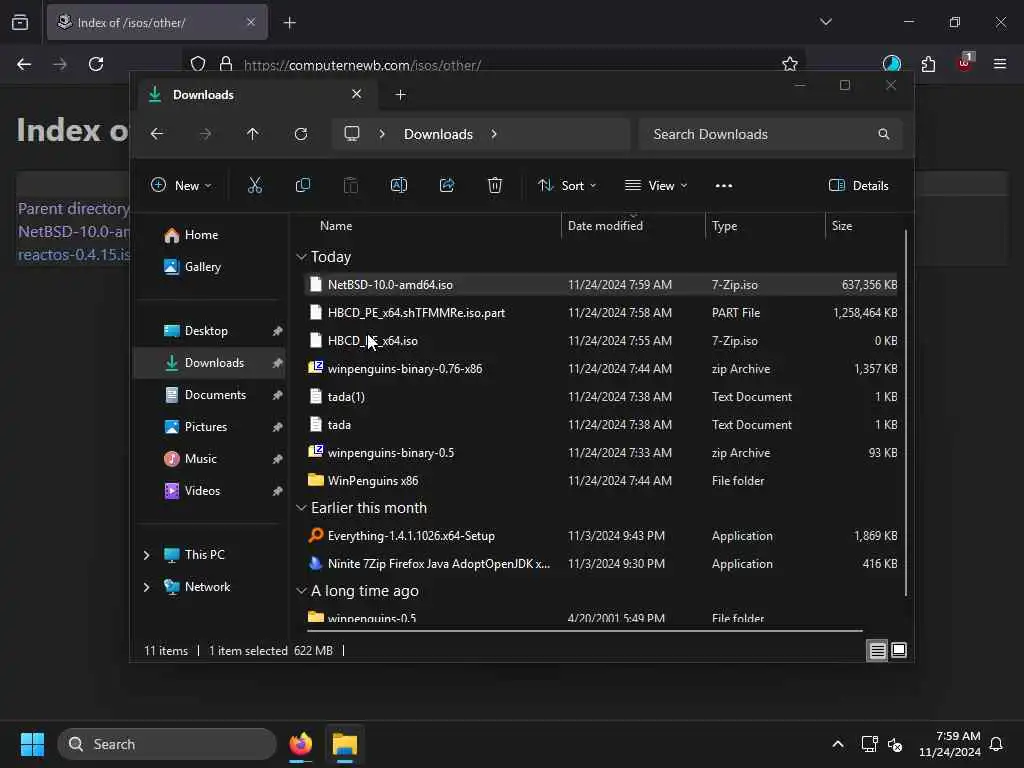
Task: Sort by the Size column header
Action: [x=863, y=225]
